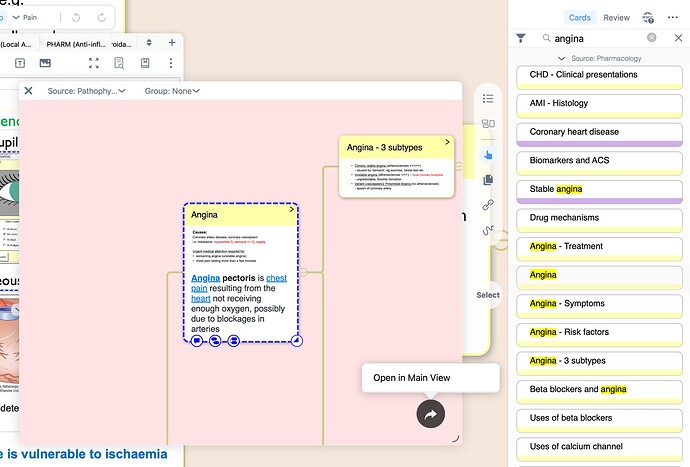Viewport: 690px width, 467px height.
Task: Follow the 'Angina' hyperlink in card text
Action: (206, 278)
